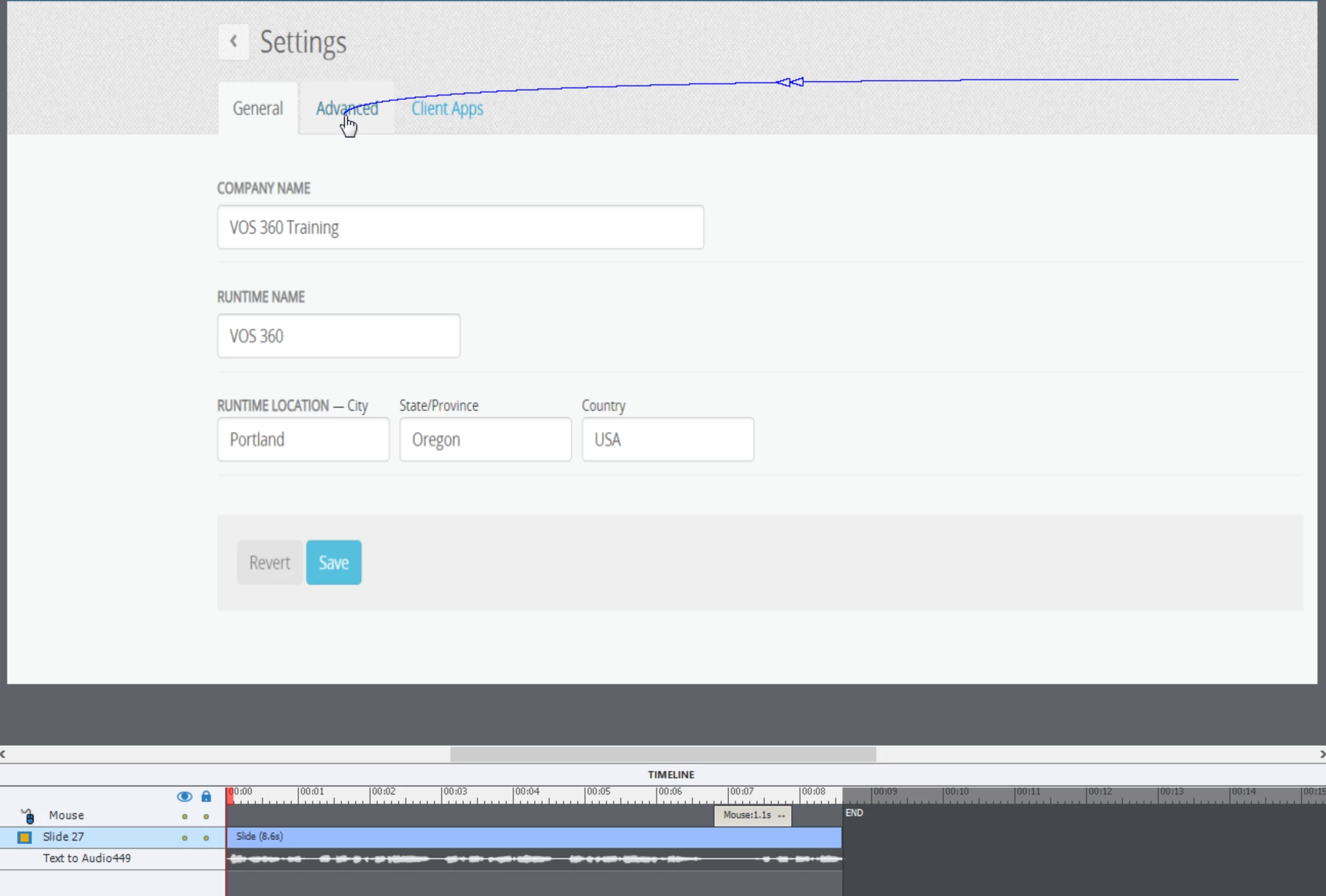Screen dimensions: 1326x896
Task: Click the Country field containing USA
Action: pyautogui.click(x=667, y=439)
